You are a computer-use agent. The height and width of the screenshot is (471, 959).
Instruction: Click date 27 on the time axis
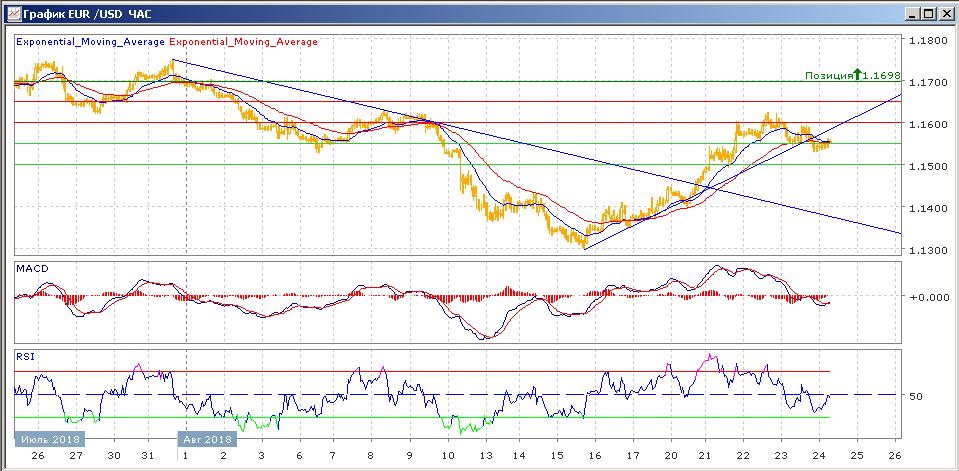76,456
